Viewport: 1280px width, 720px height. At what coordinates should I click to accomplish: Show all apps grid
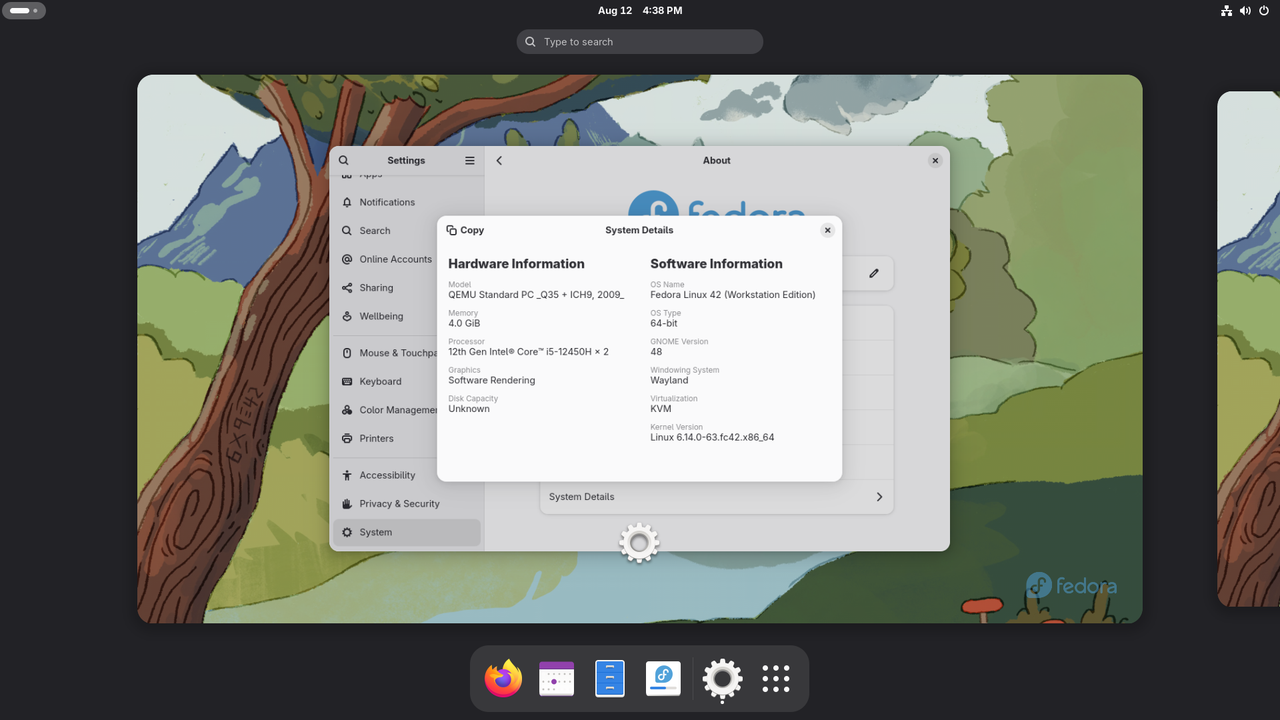coord(776,679)
